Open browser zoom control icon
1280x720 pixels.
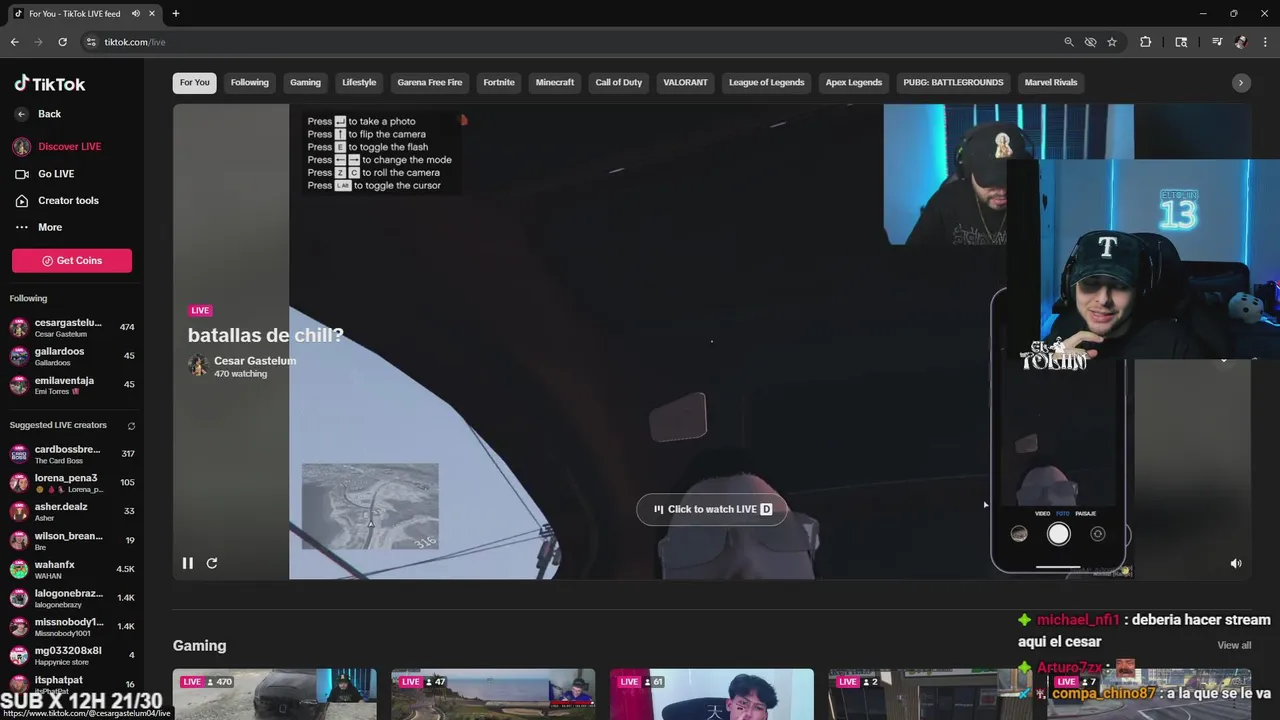pyautogui.click(x=1069, y=42)
